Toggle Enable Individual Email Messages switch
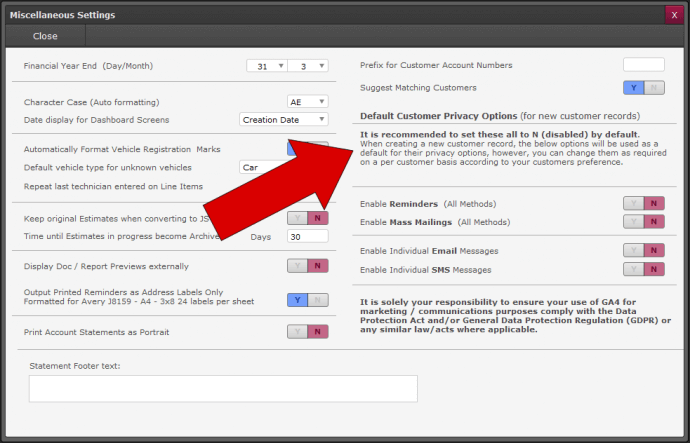This screenshot has height=443, width=690. tap(643, 250)
